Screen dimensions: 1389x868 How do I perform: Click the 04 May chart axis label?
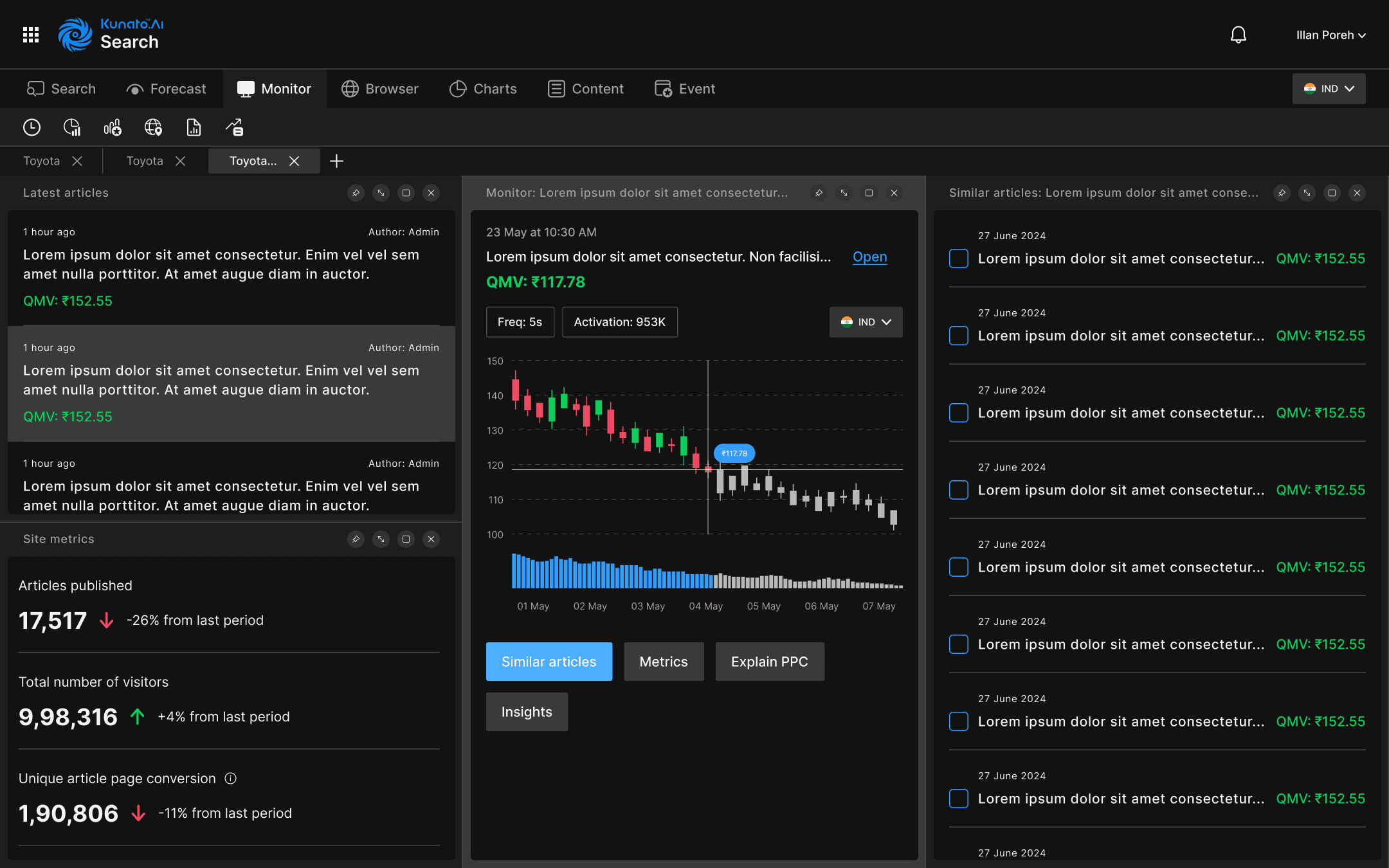[706, 606]
